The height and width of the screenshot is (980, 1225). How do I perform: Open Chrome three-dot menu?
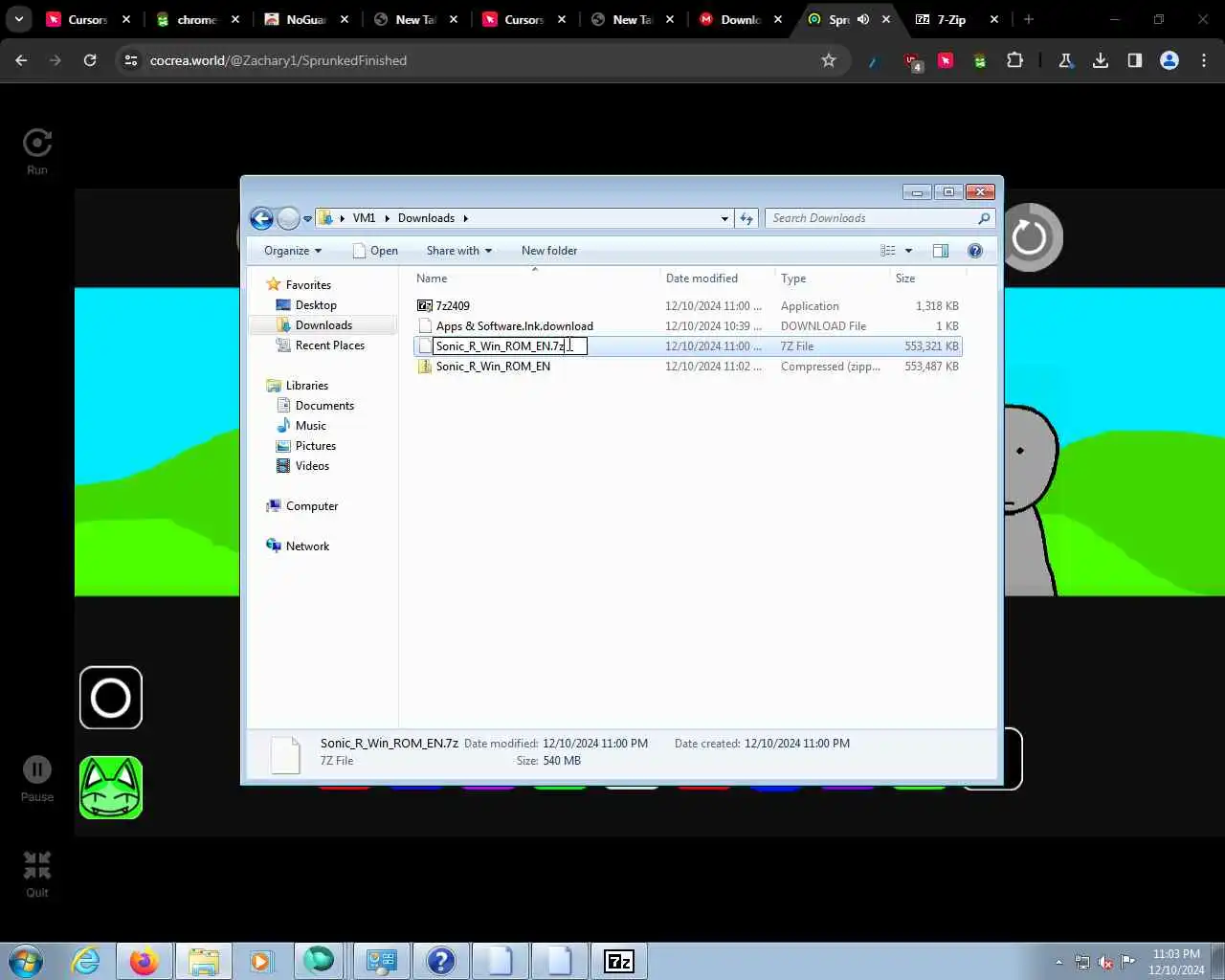[1204, 60]
